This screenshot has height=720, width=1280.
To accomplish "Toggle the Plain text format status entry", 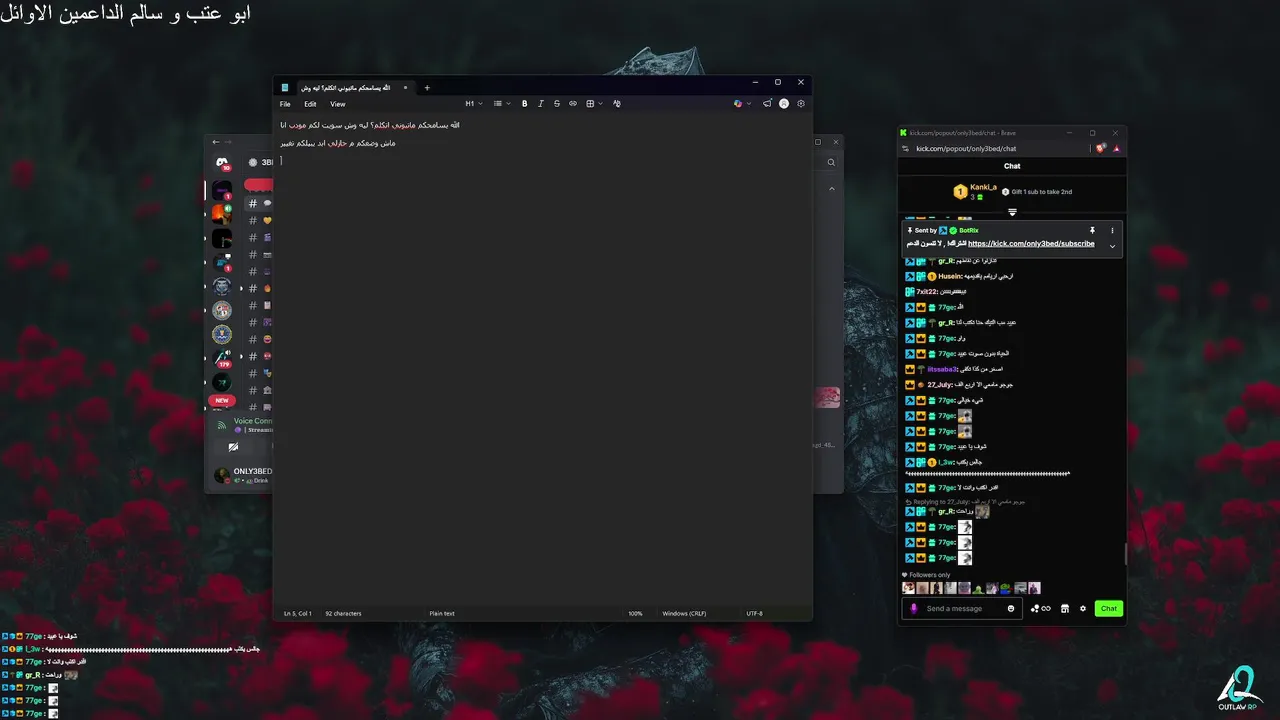I will [442, 613].
